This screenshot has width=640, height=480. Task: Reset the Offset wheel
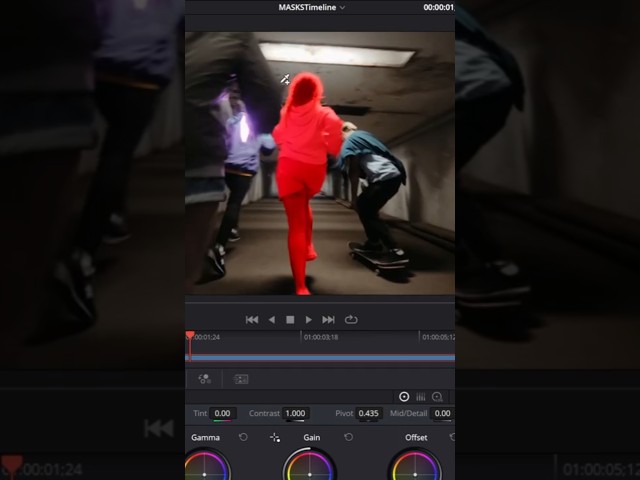pyautogui.click(x=452, y=437)
